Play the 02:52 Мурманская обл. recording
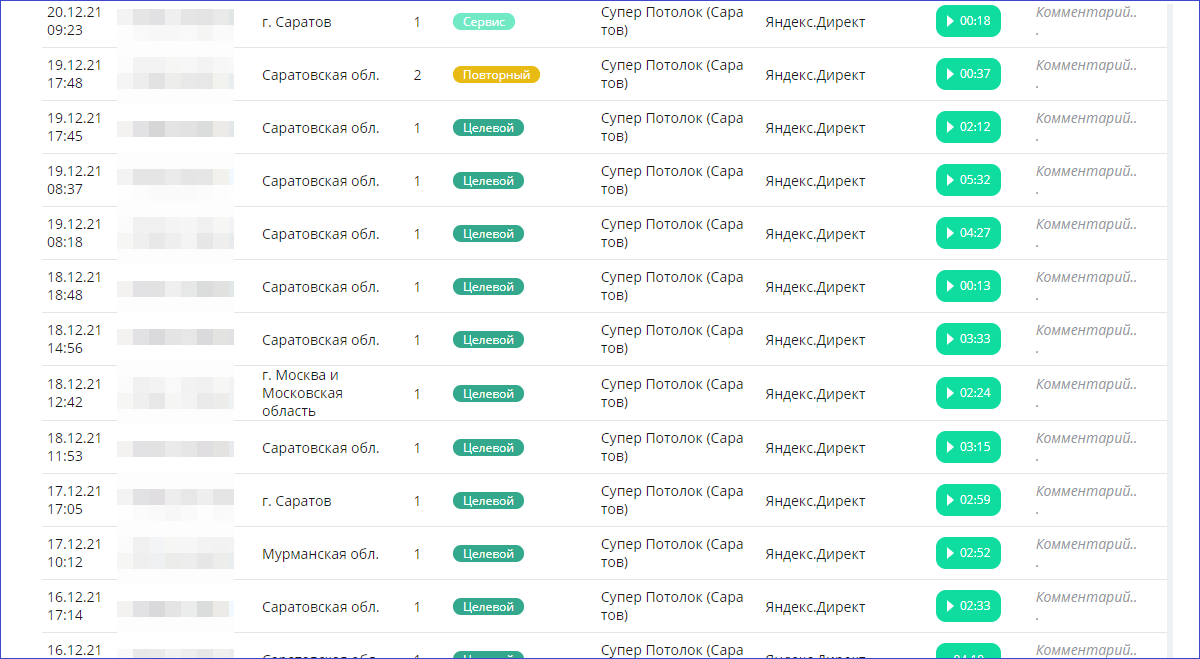This screenshot has height=659, width=1200. [967, 553]
